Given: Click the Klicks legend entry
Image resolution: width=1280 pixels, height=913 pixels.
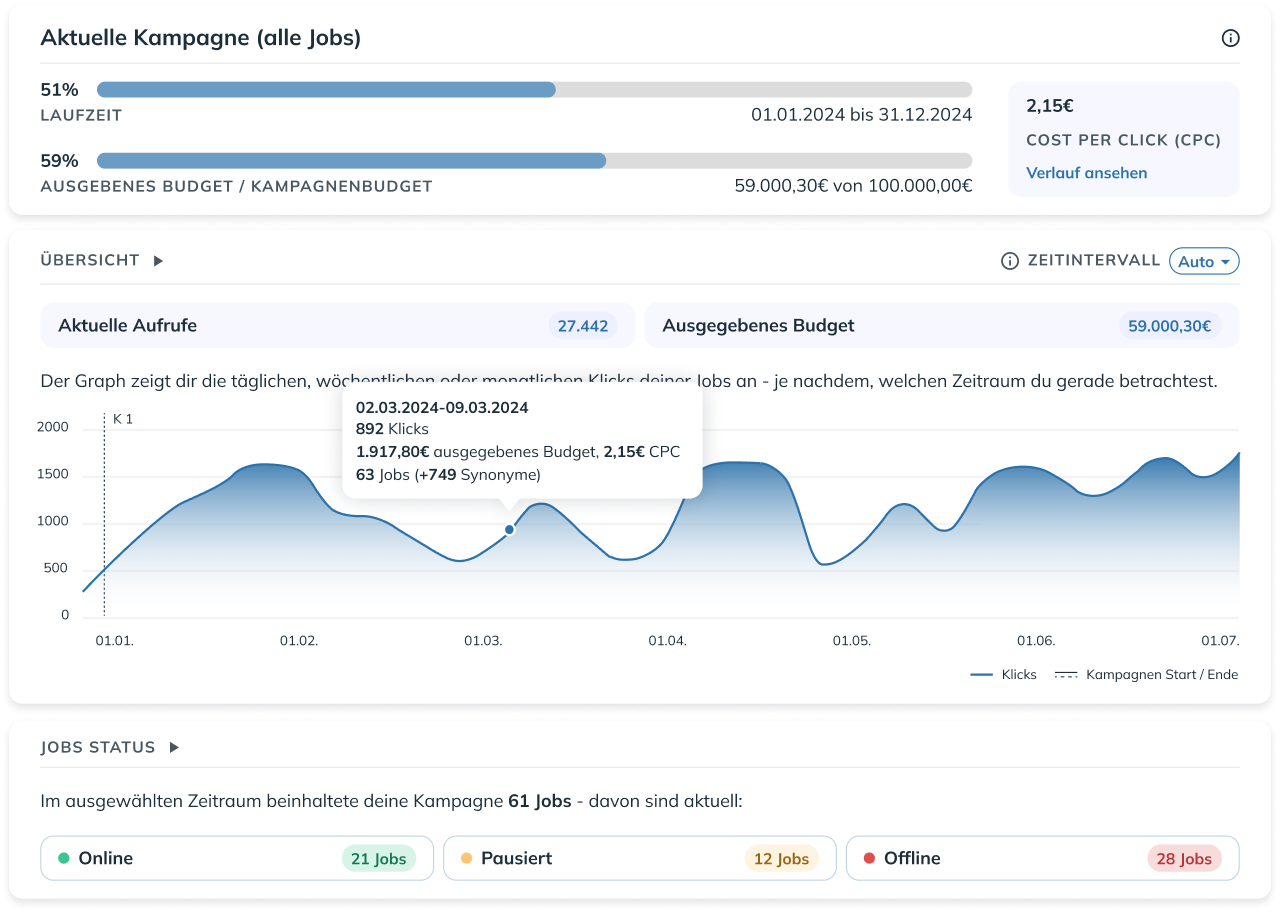Looking at the screenshot, I should tap(1004, 675).
